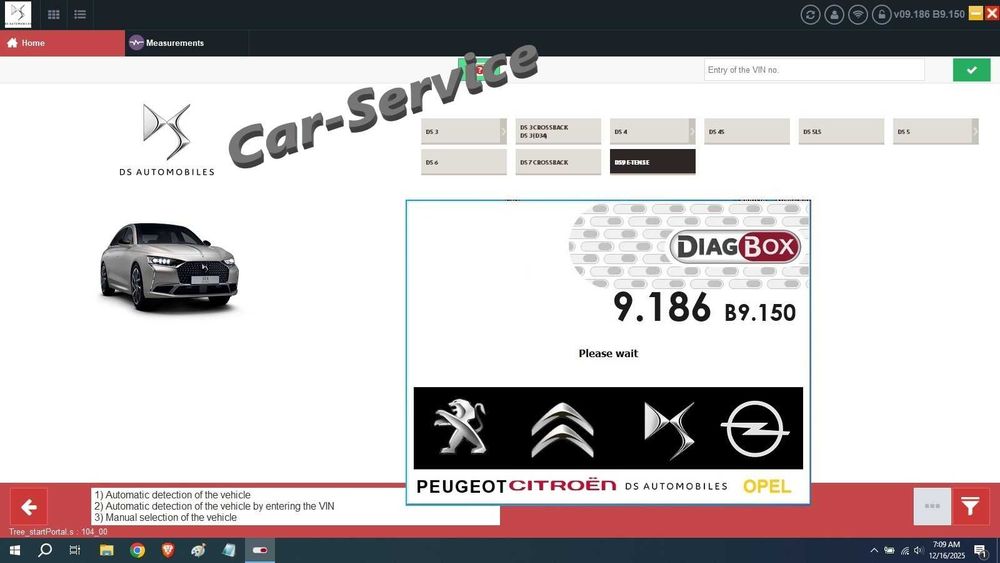Open Windows taskbar search
Viewport: 1000px width, 563px height.
[45, 550]
